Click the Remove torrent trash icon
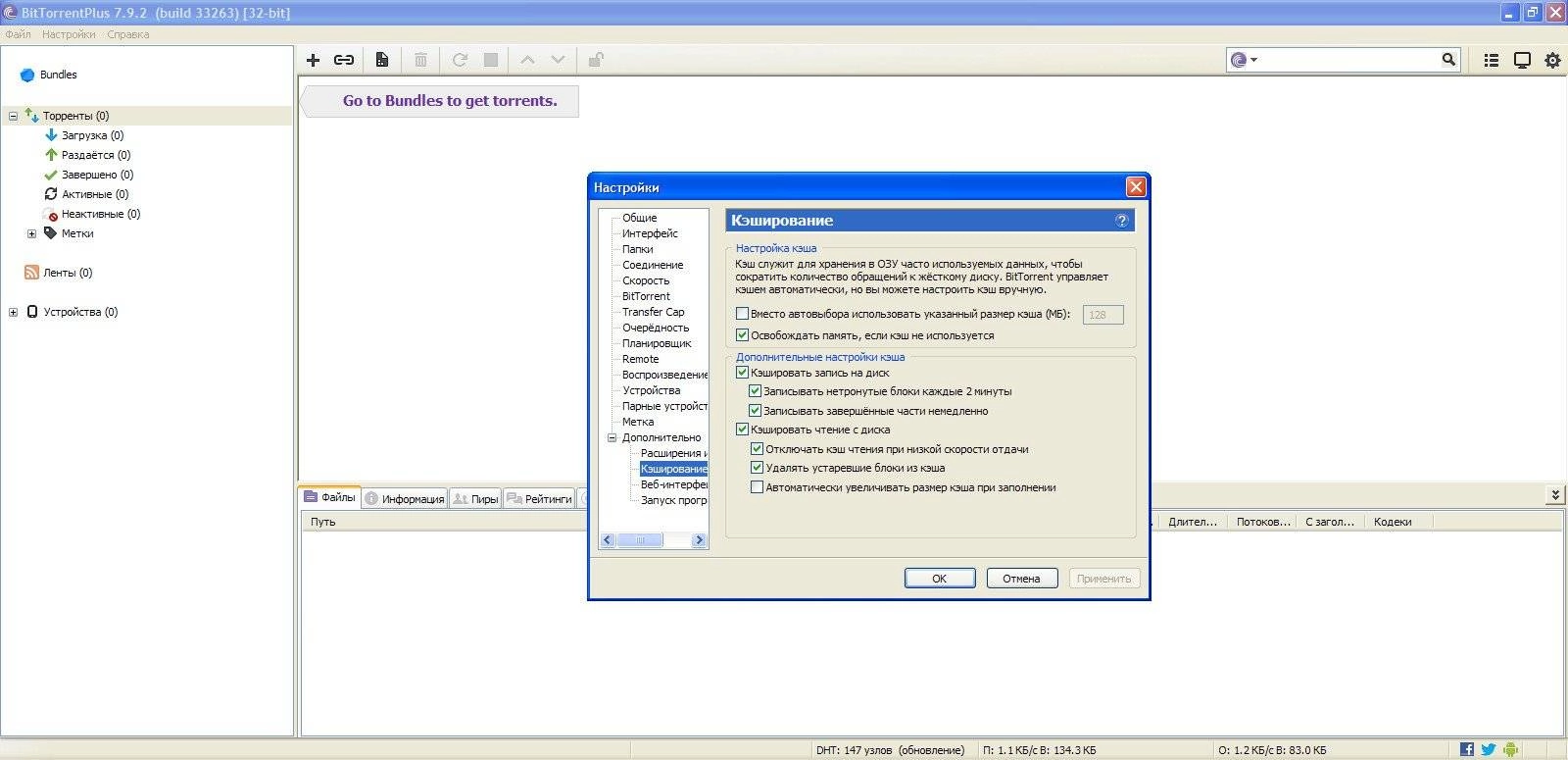 (420, 60)
